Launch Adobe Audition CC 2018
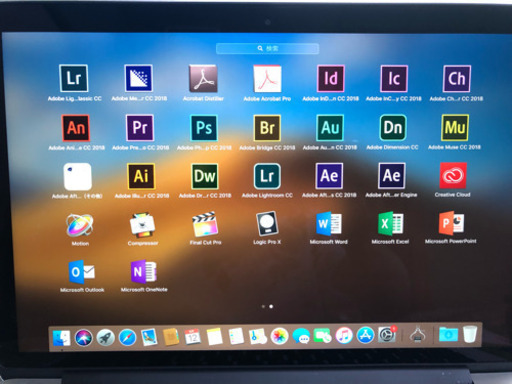 tap(330, 128)
